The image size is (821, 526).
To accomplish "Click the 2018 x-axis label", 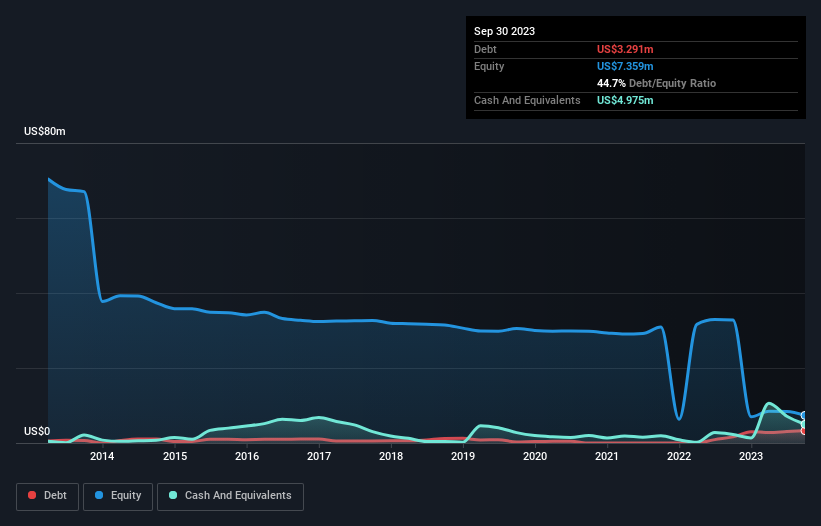I will point(391,456).
